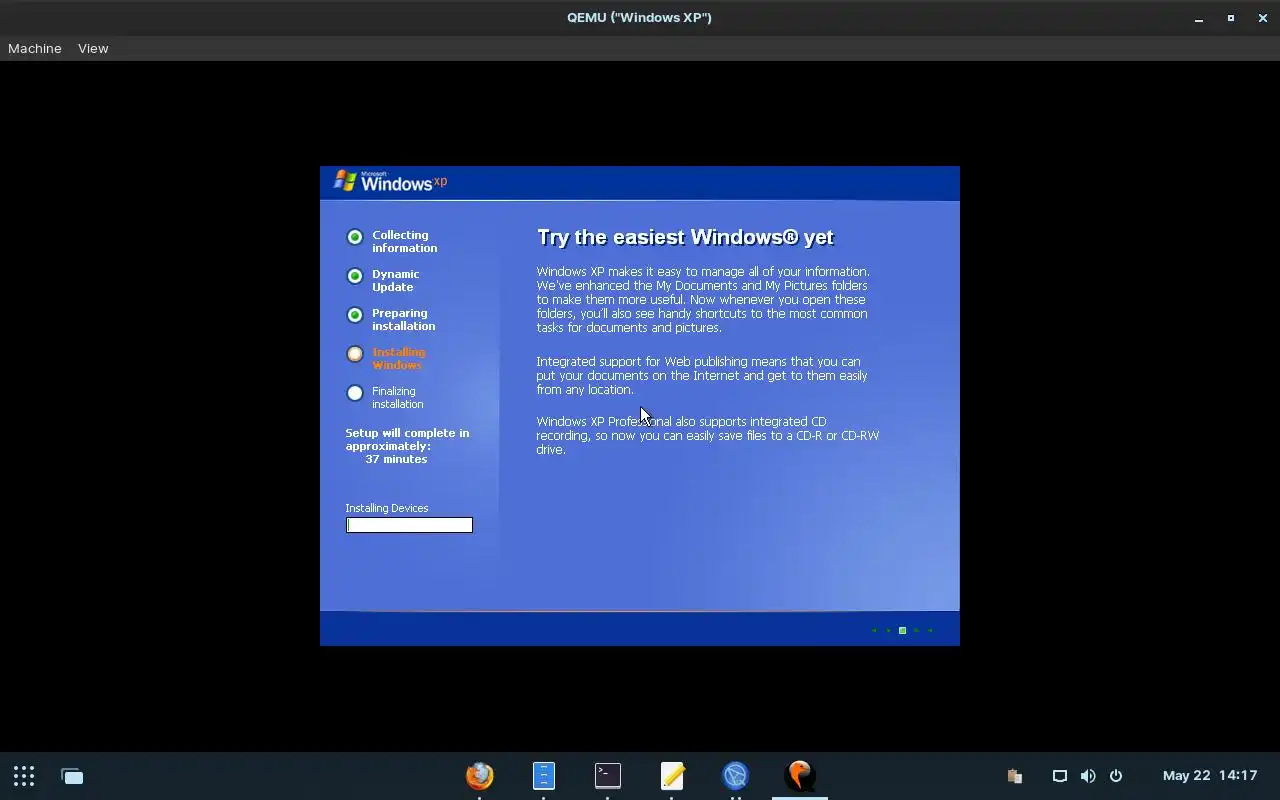The width and height of the screenshot is (1280, 800).
Task: Click the "Preparing installation" label text
Action: click(404, 319)
